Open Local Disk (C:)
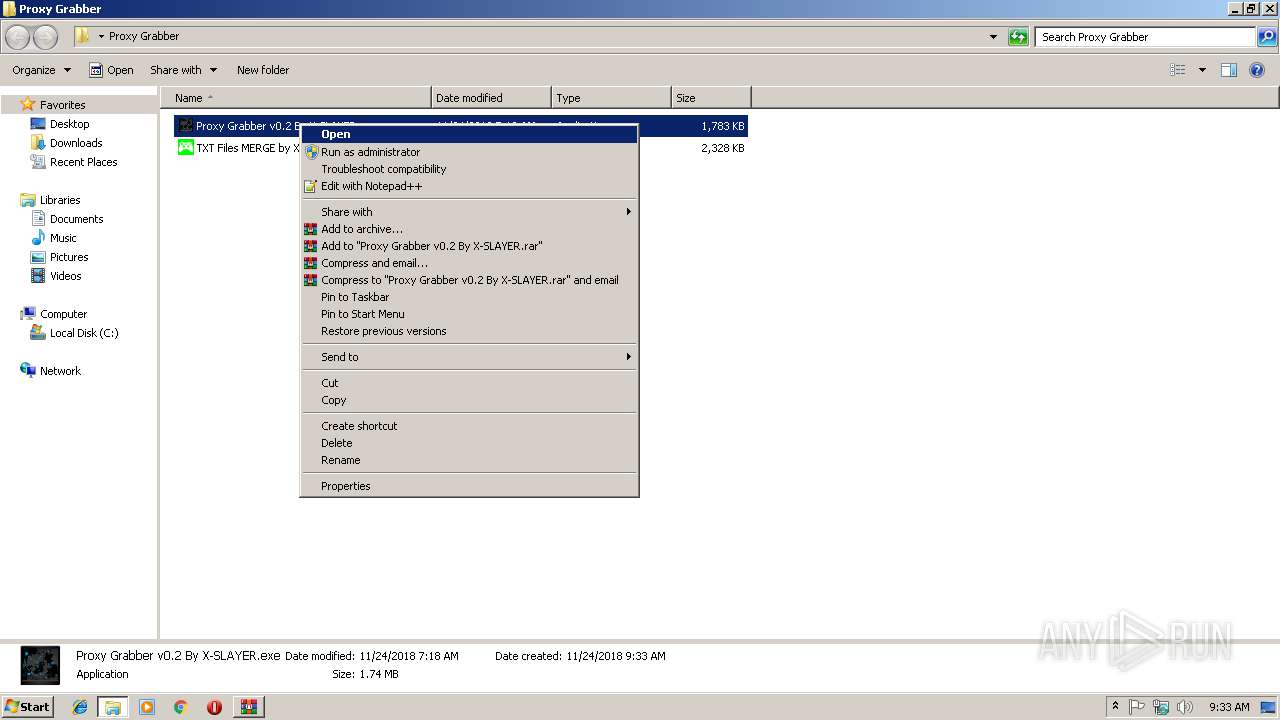 tap(84, 333)
